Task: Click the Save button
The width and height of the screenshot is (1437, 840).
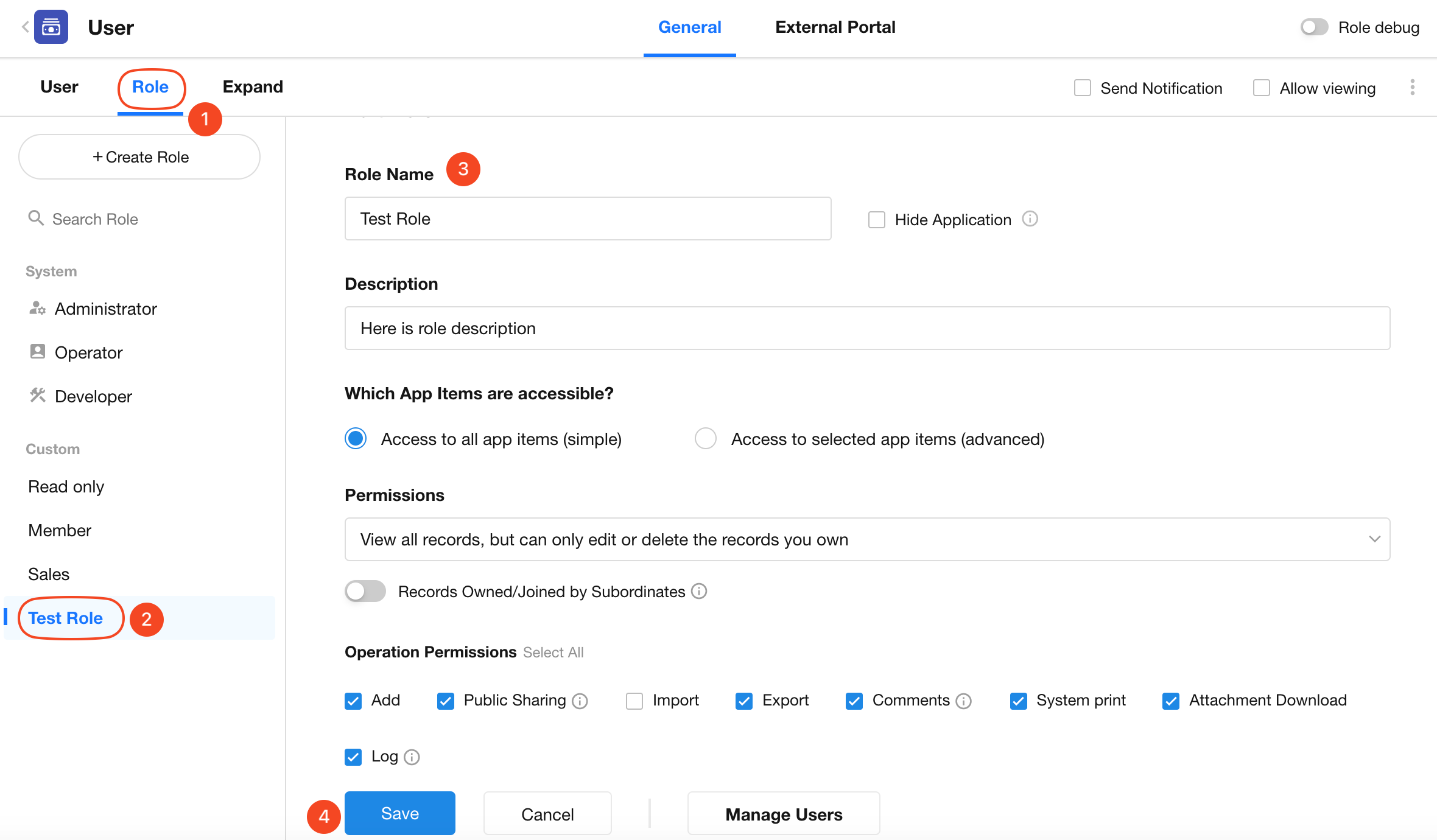Action: tap(399, 813)
